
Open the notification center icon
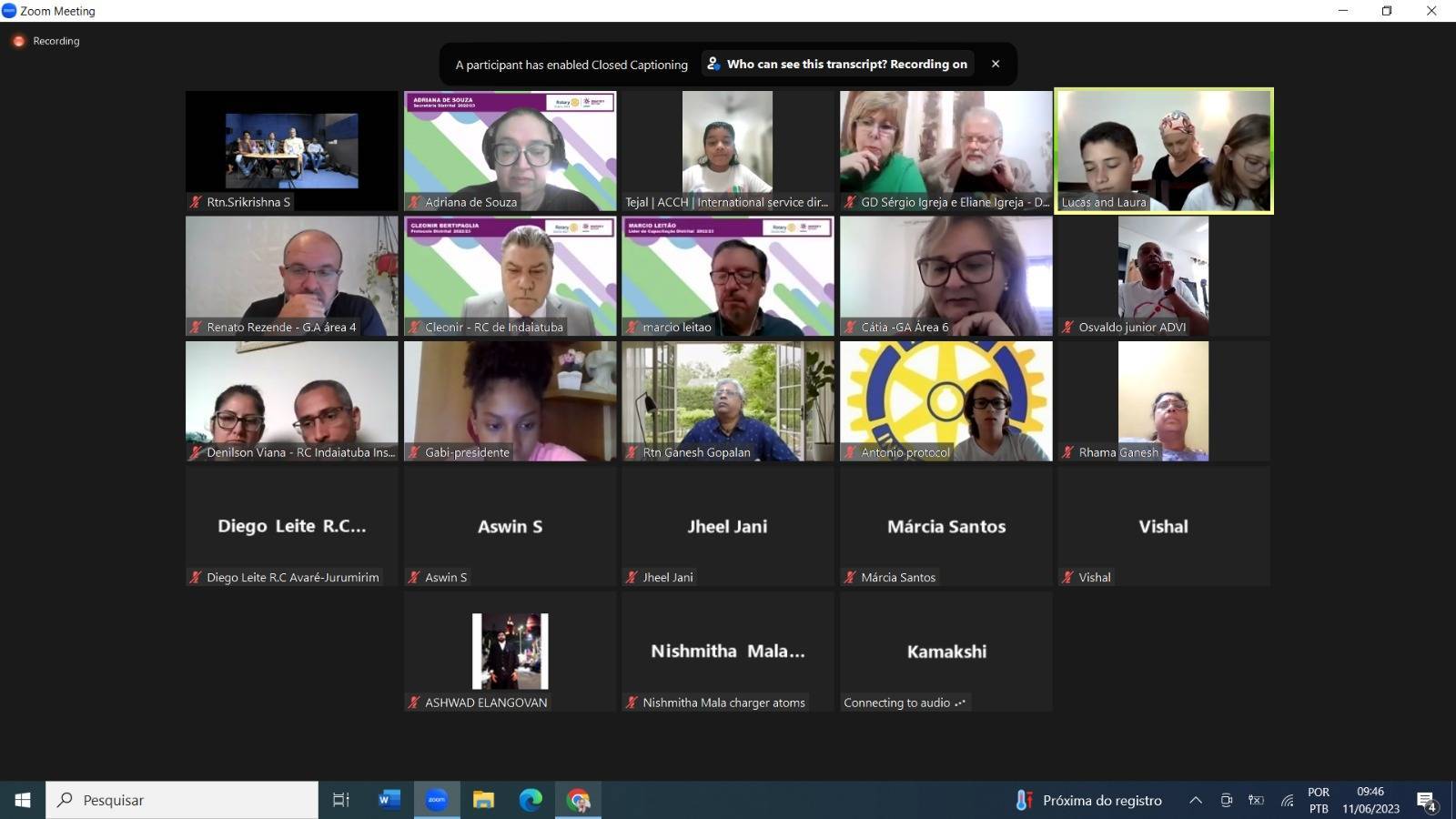[x=1426, y=801]
